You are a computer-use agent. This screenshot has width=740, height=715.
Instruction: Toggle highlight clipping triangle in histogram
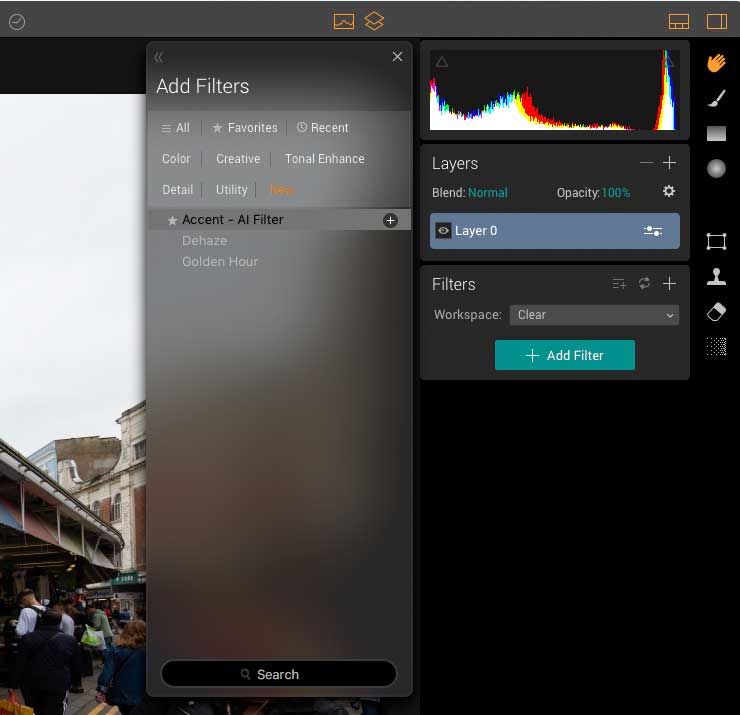click(668, 62)
